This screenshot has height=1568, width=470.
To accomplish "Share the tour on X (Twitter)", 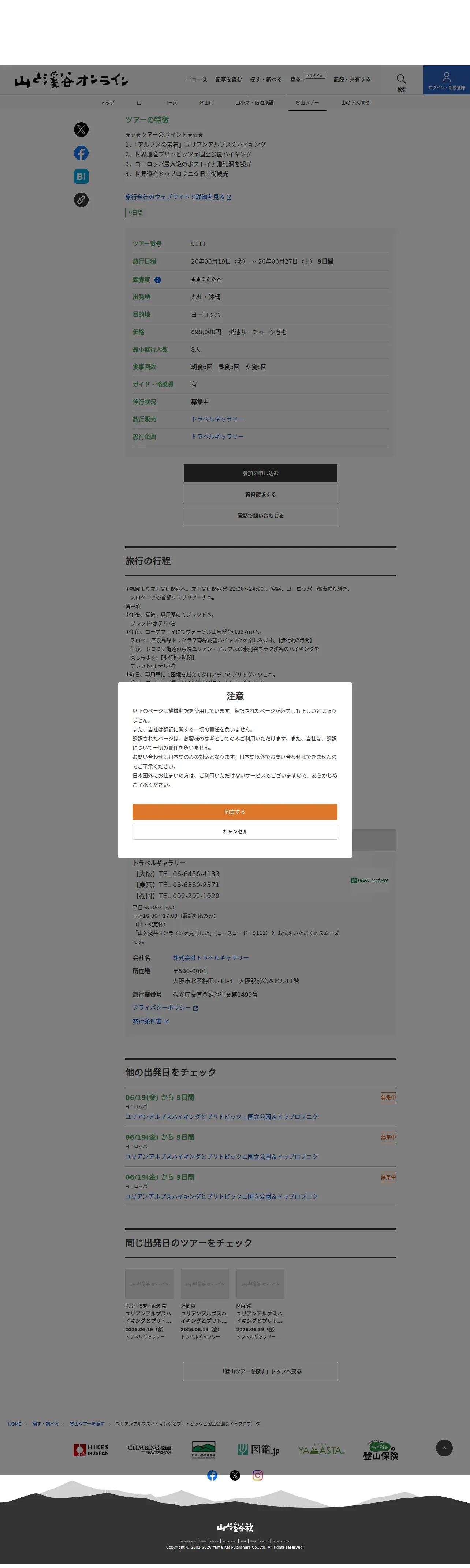I will pos(81,130).
